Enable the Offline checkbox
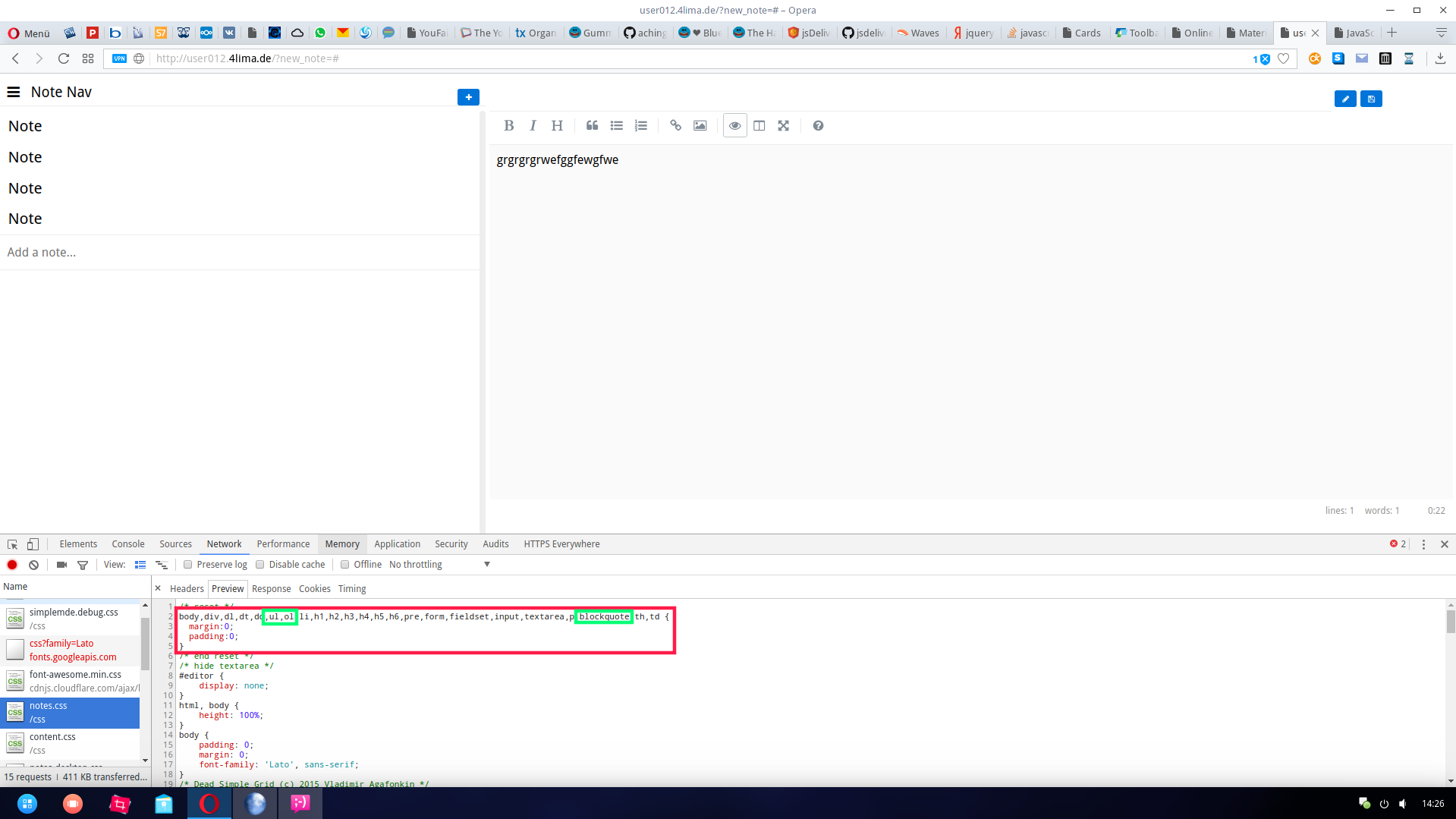 coord(345,565)
